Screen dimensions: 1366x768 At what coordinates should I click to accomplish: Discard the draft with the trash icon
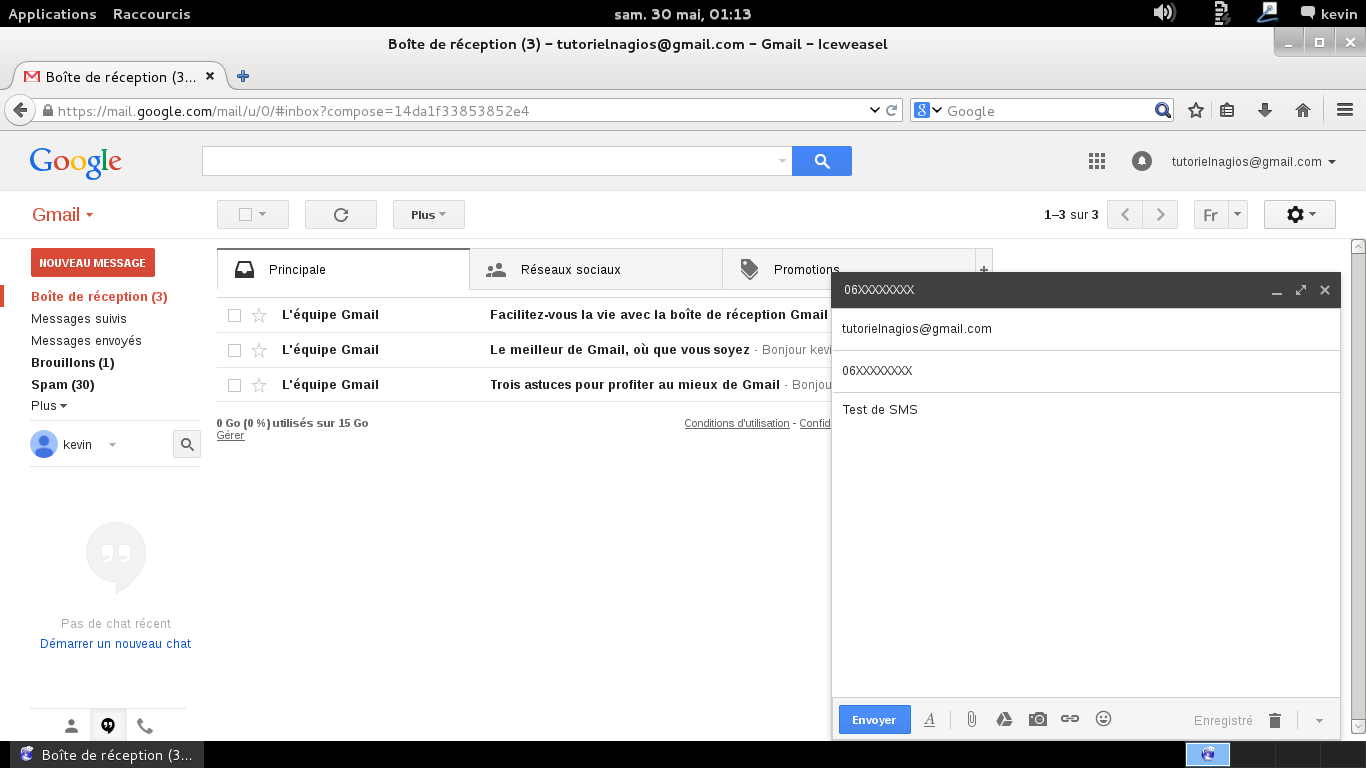pyautogui.click(x=1275, y=720)
